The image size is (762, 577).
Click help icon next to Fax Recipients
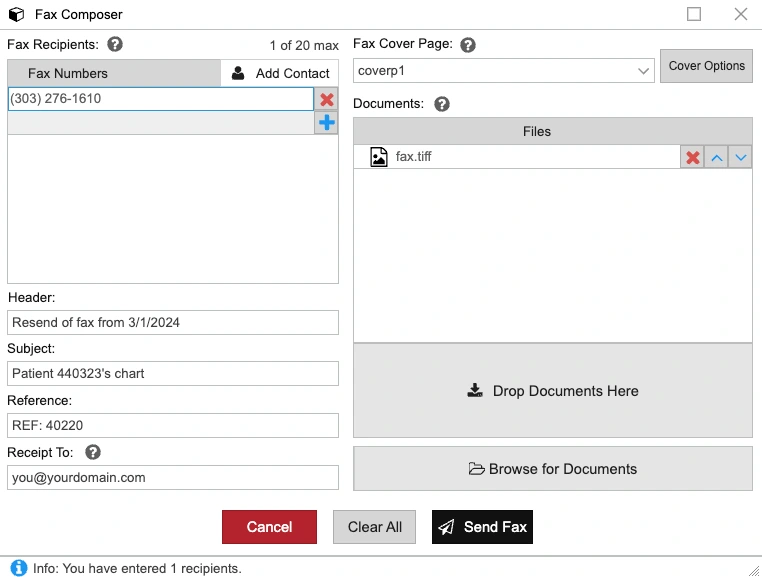point(115,45)
